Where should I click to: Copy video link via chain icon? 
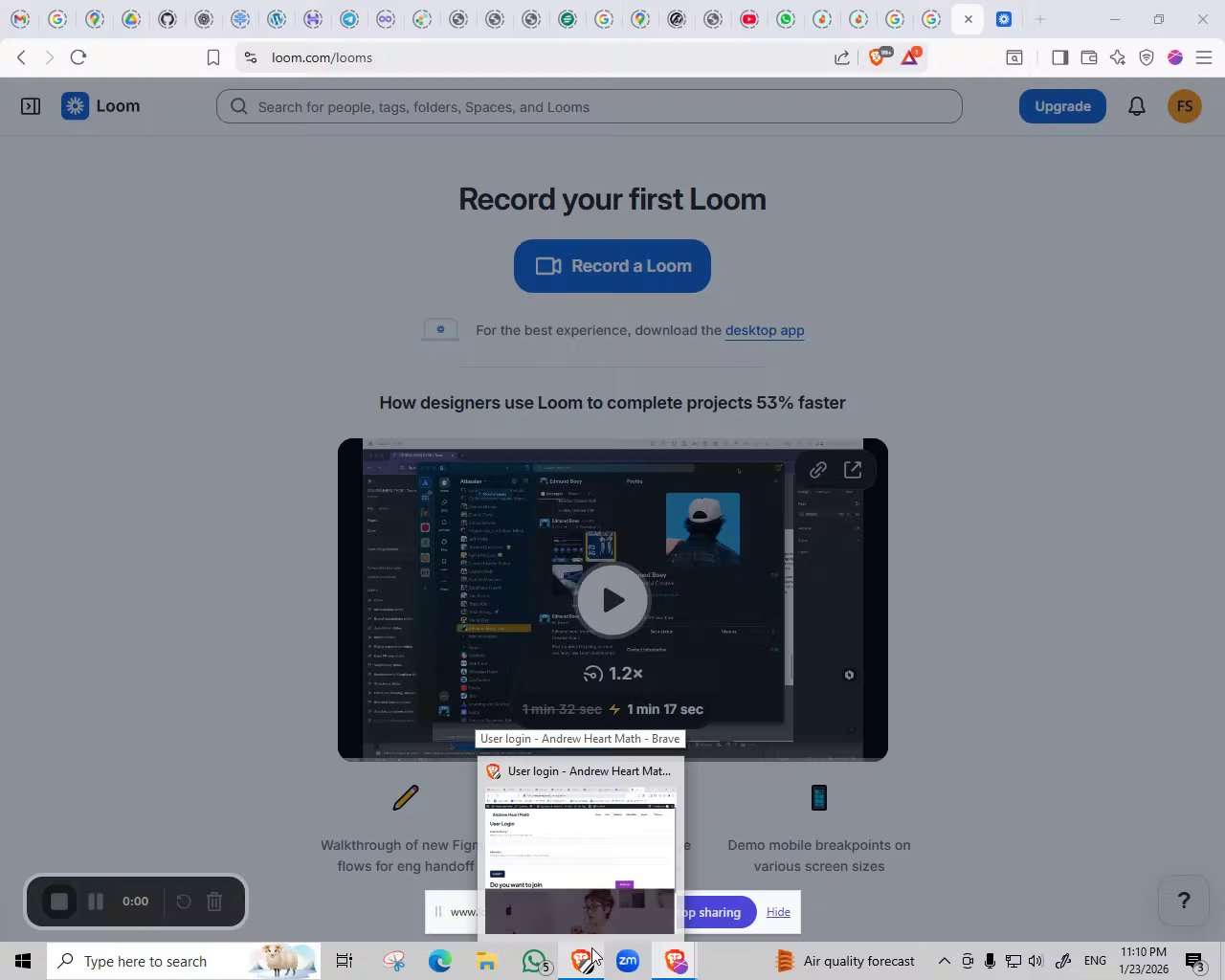[817, 470]
